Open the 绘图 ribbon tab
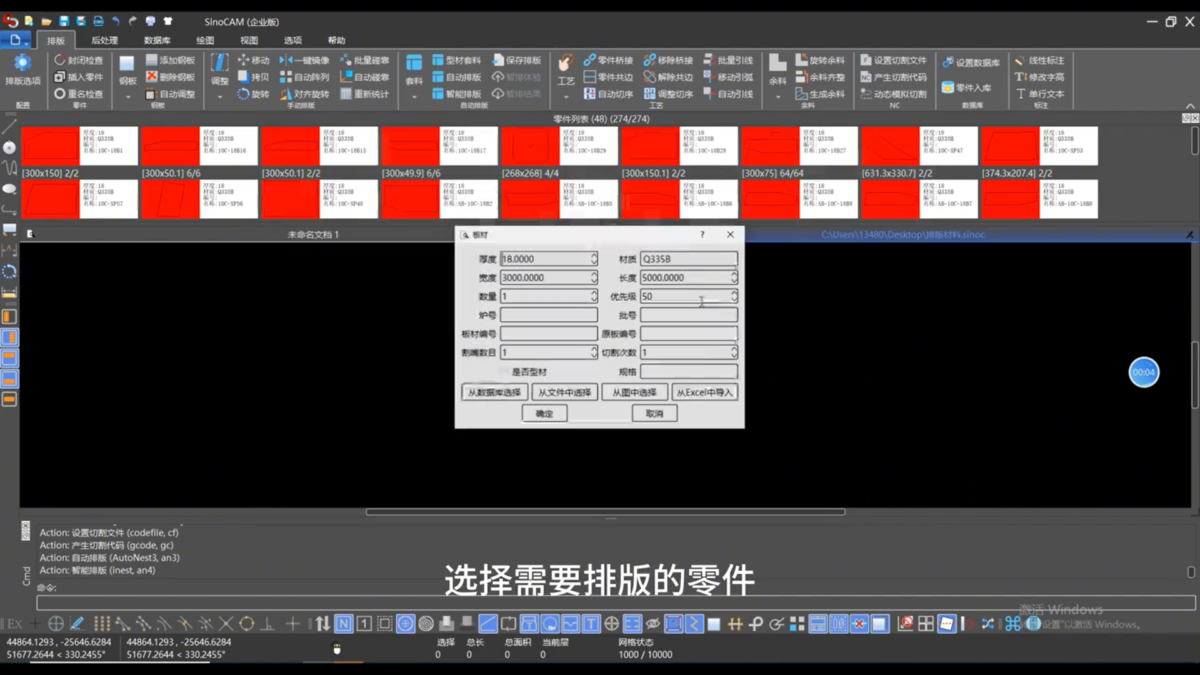1200x675 pixels. click(205, 40)
